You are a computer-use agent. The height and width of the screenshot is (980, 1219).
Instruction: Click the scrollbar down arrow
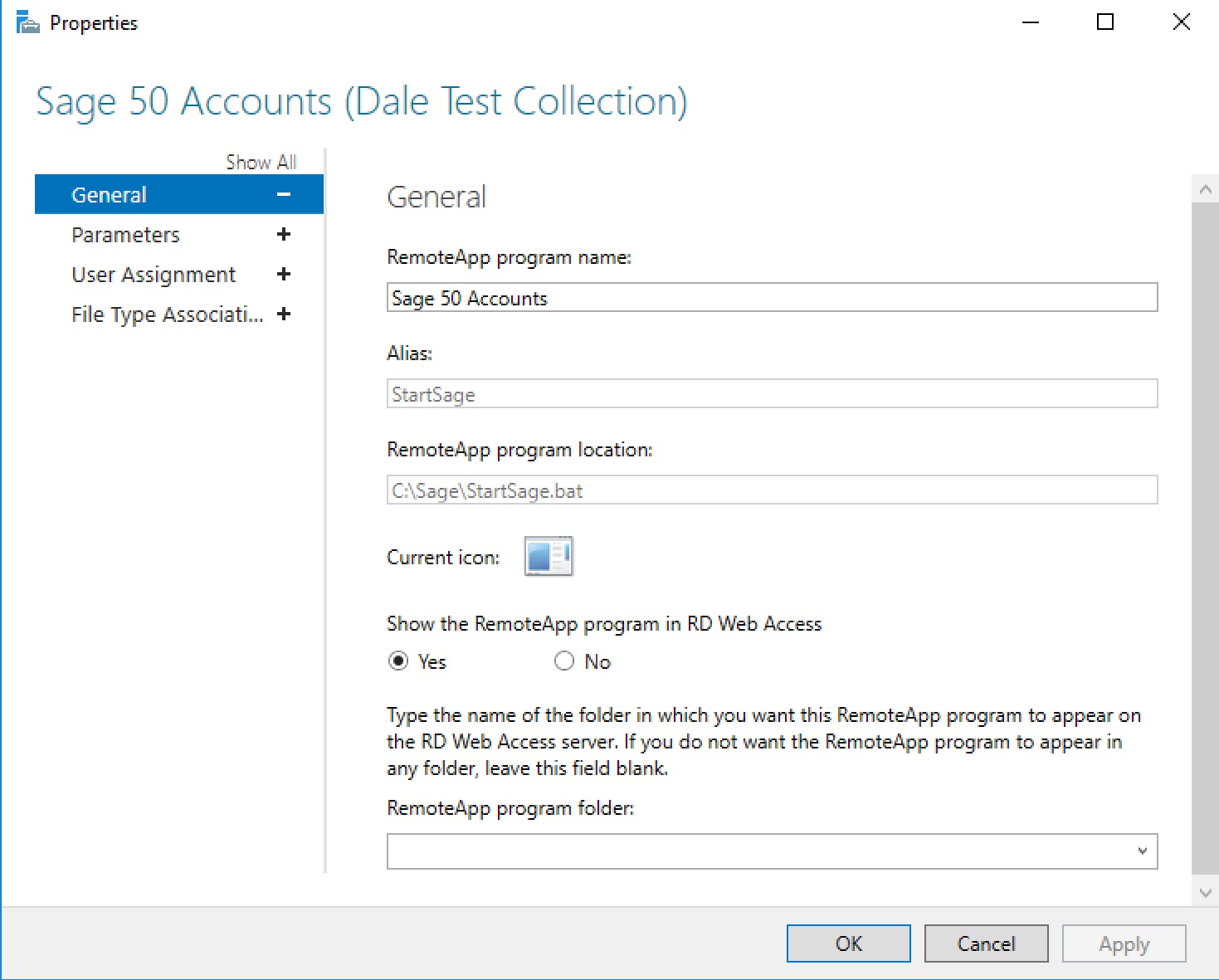(1206, 893)
